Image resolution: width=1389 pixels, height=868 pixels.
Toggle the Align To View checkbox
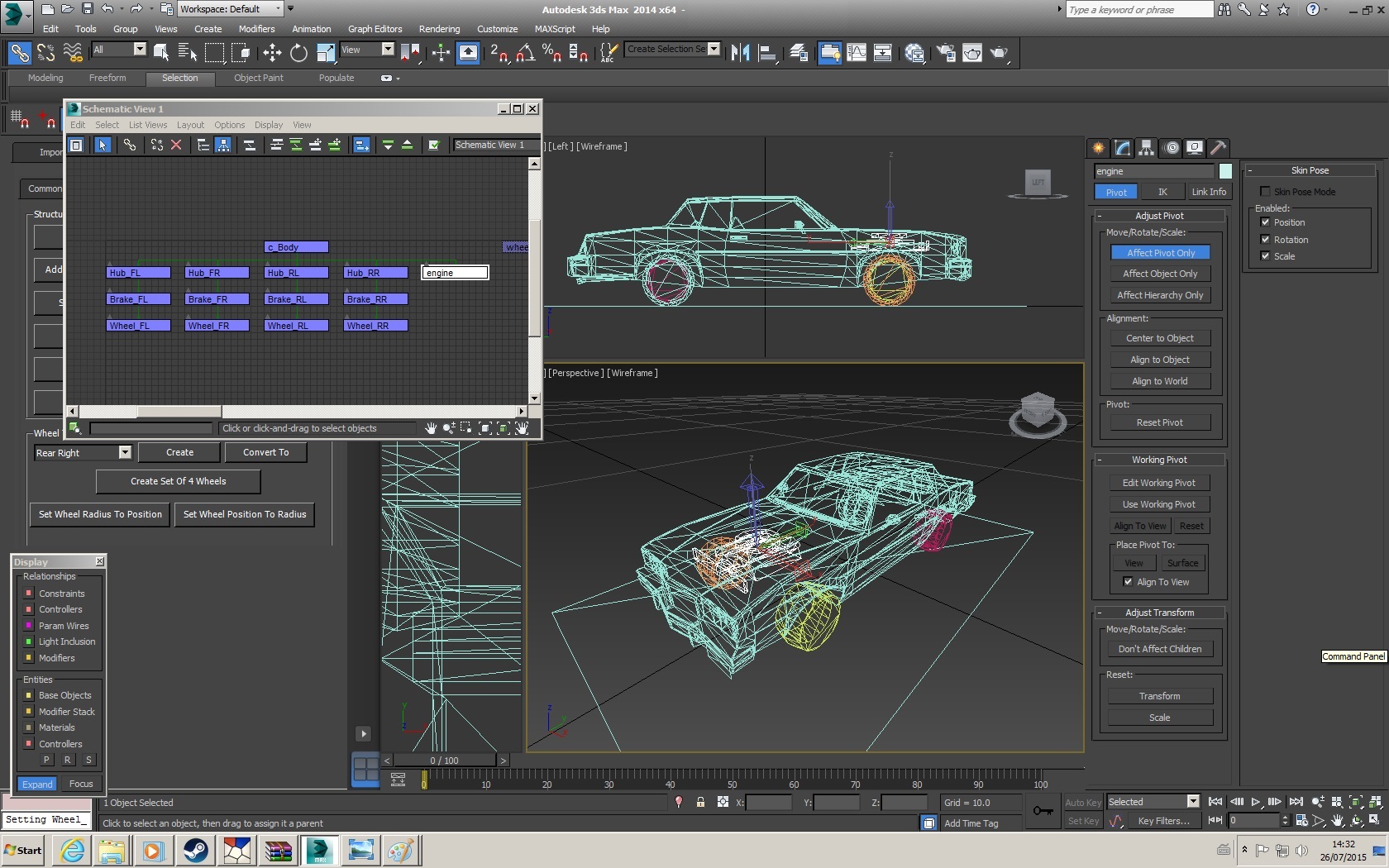[x=1128, y=582]
